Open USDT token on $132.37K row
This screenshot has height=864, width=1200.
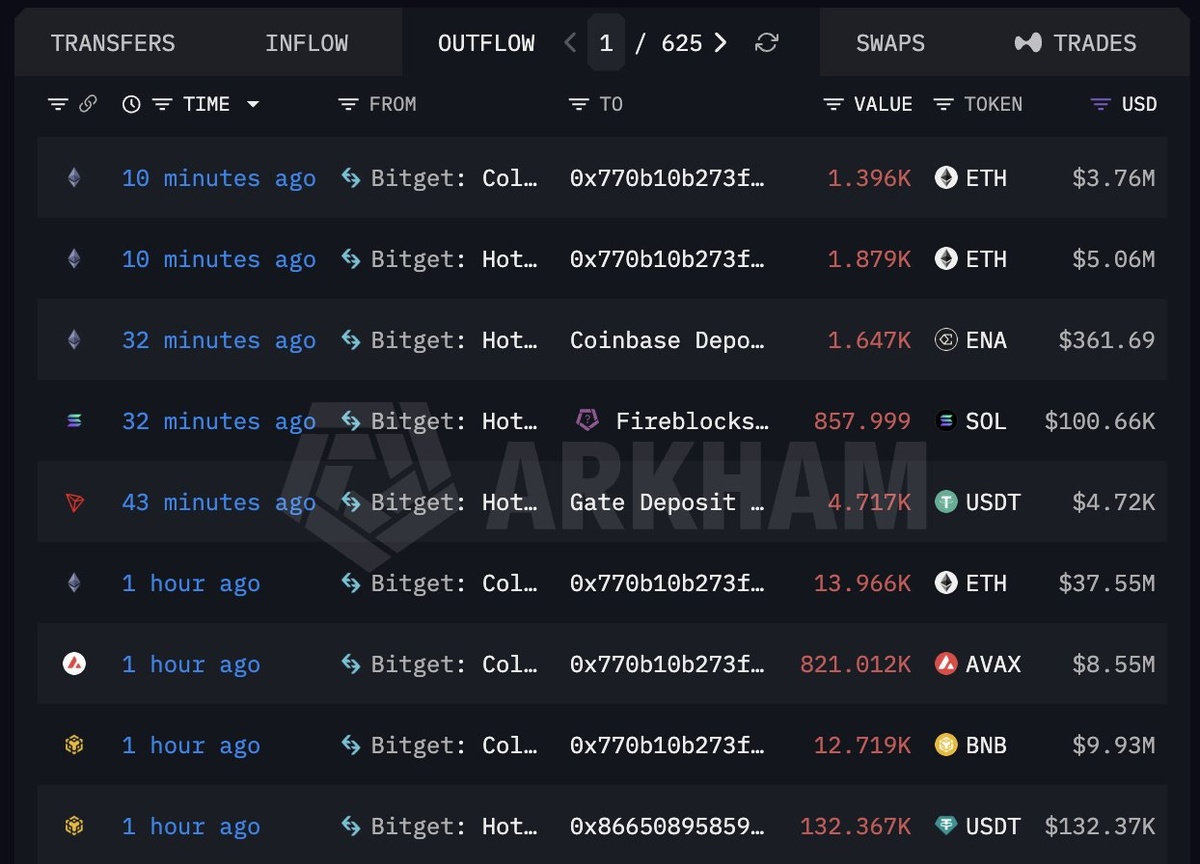(977, 826)
